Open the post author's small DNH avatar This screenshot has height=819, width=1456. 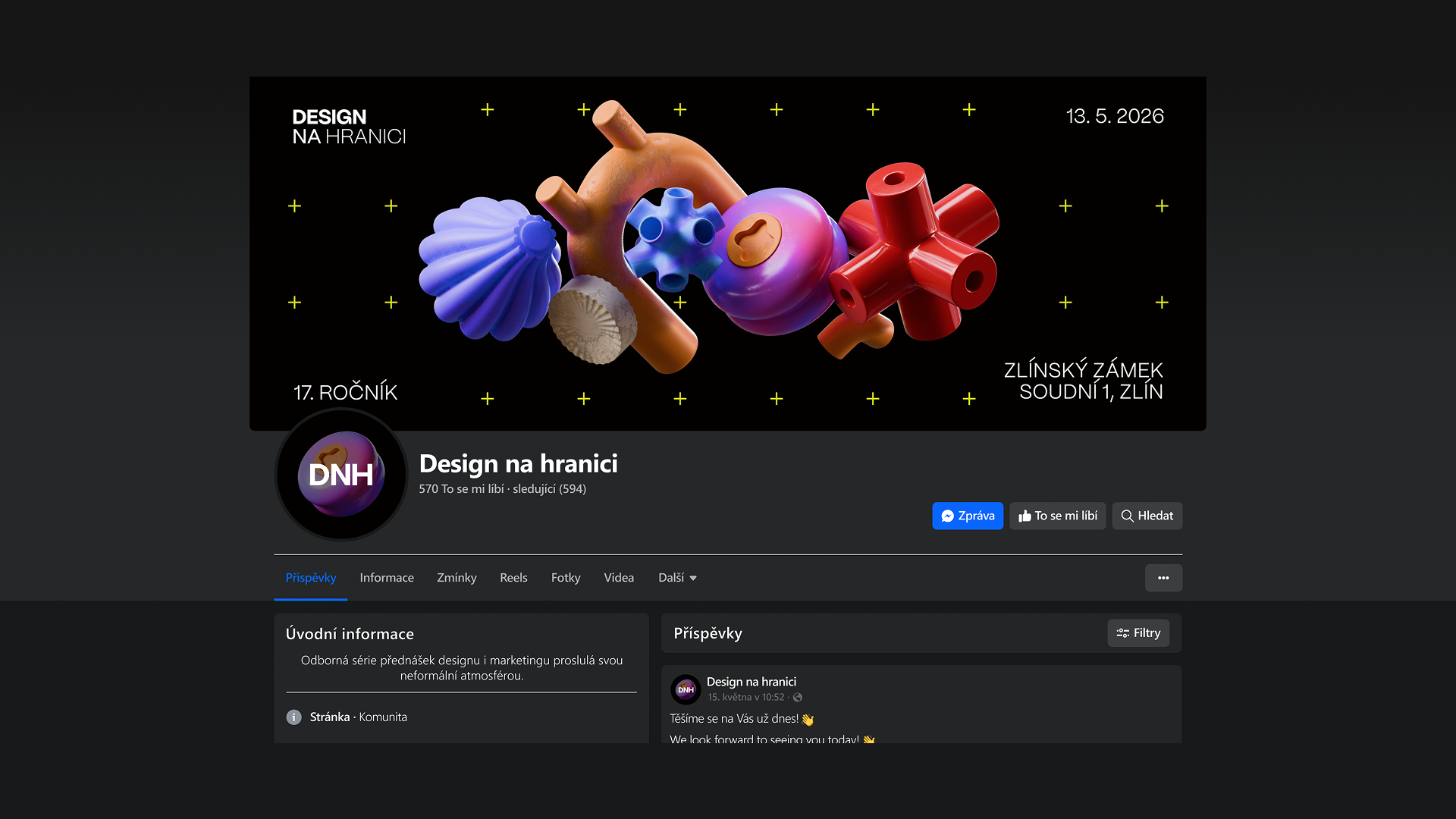(686, 689)
